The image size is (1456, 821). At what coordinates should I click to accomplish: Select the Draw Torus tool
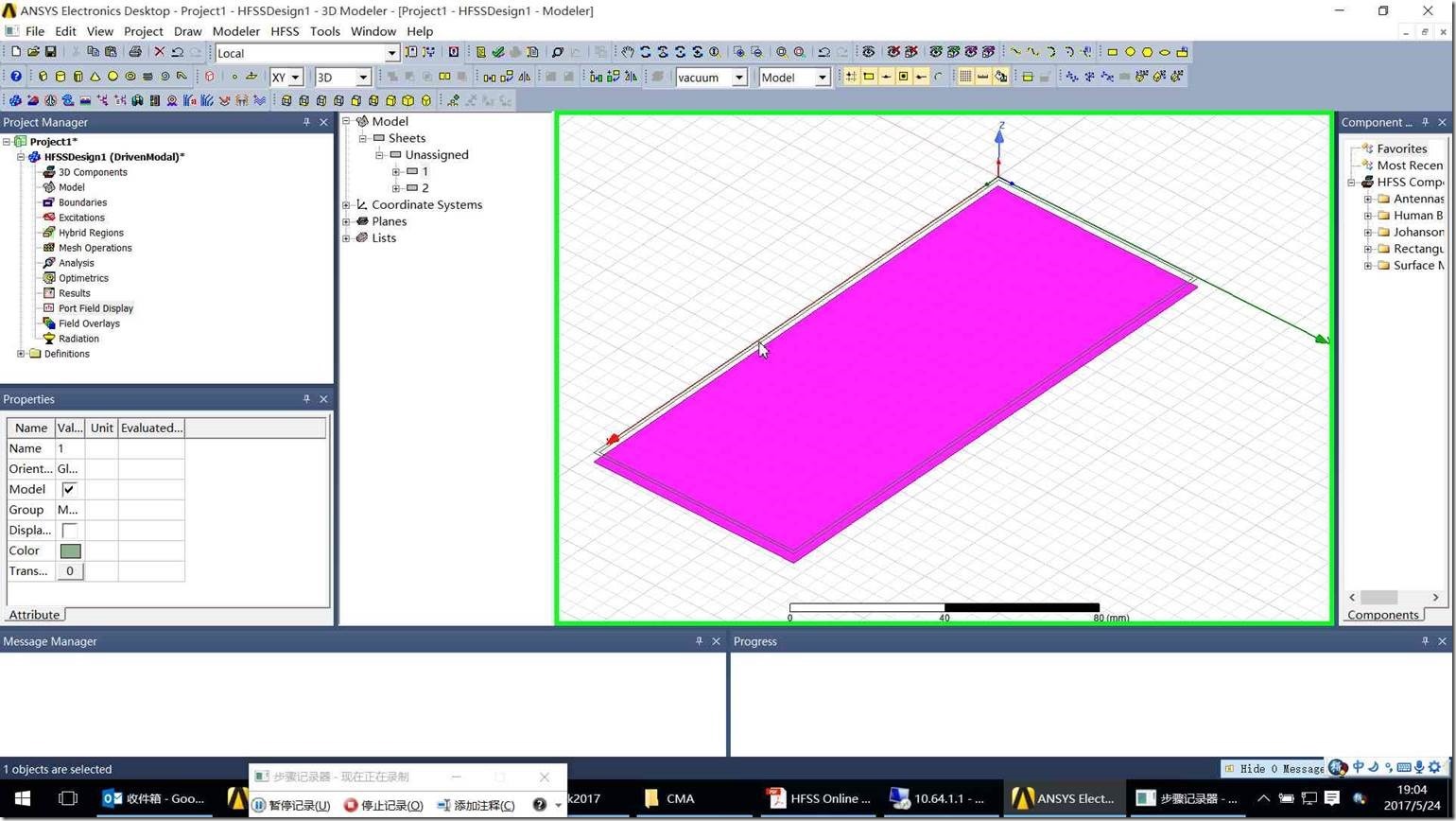[130, 76]
